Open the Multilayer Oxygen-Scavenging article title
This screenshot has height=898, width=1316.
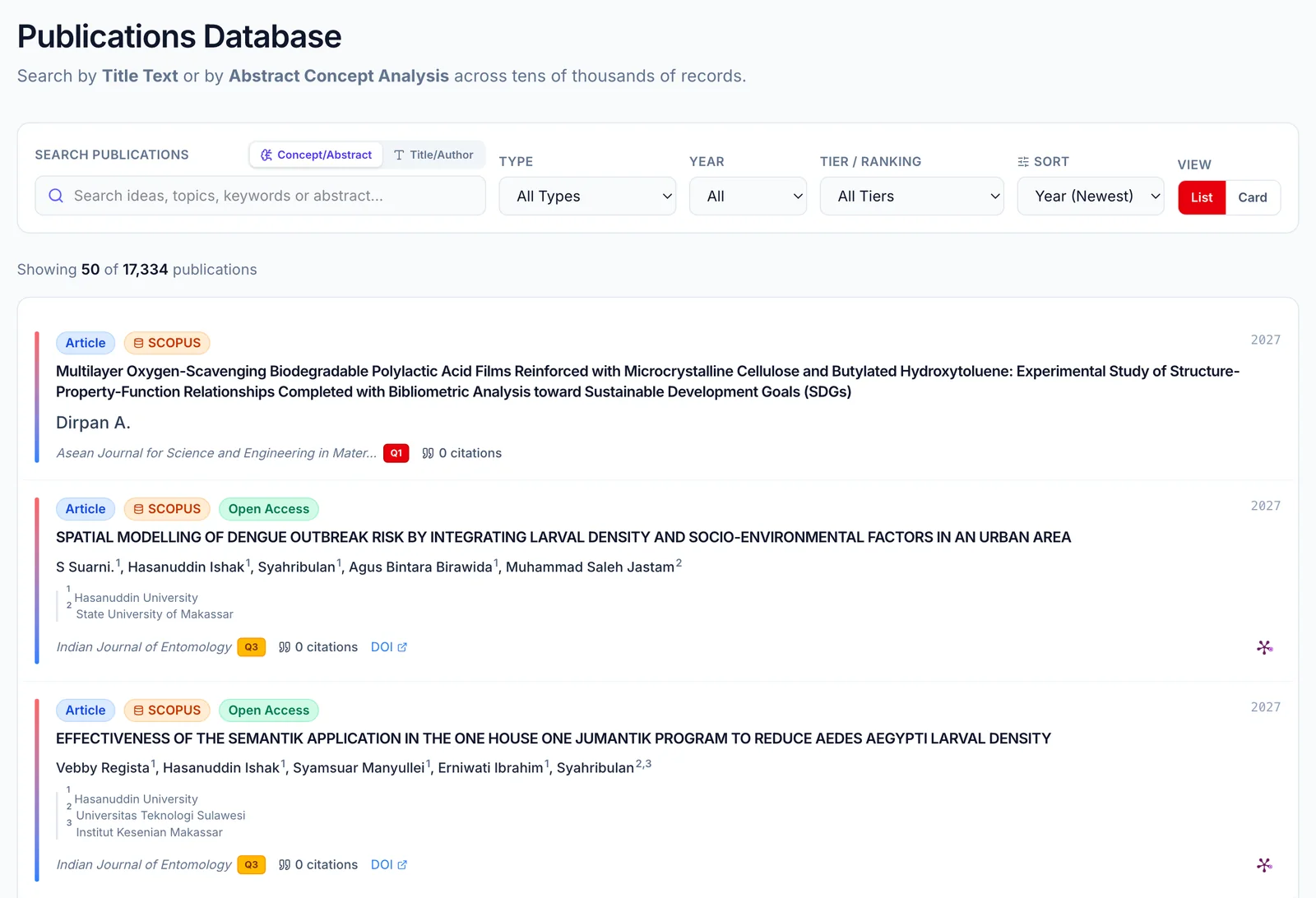click(x=647, y=382)
